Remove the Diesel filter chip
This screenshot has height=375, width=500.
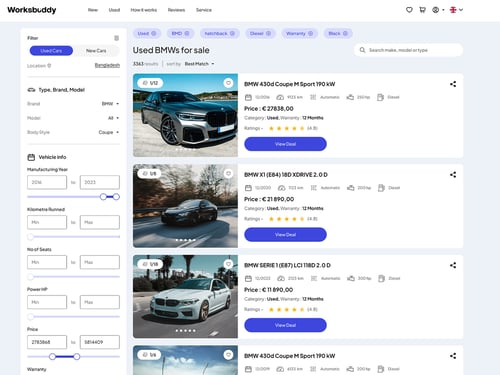(x=268, y=33)
